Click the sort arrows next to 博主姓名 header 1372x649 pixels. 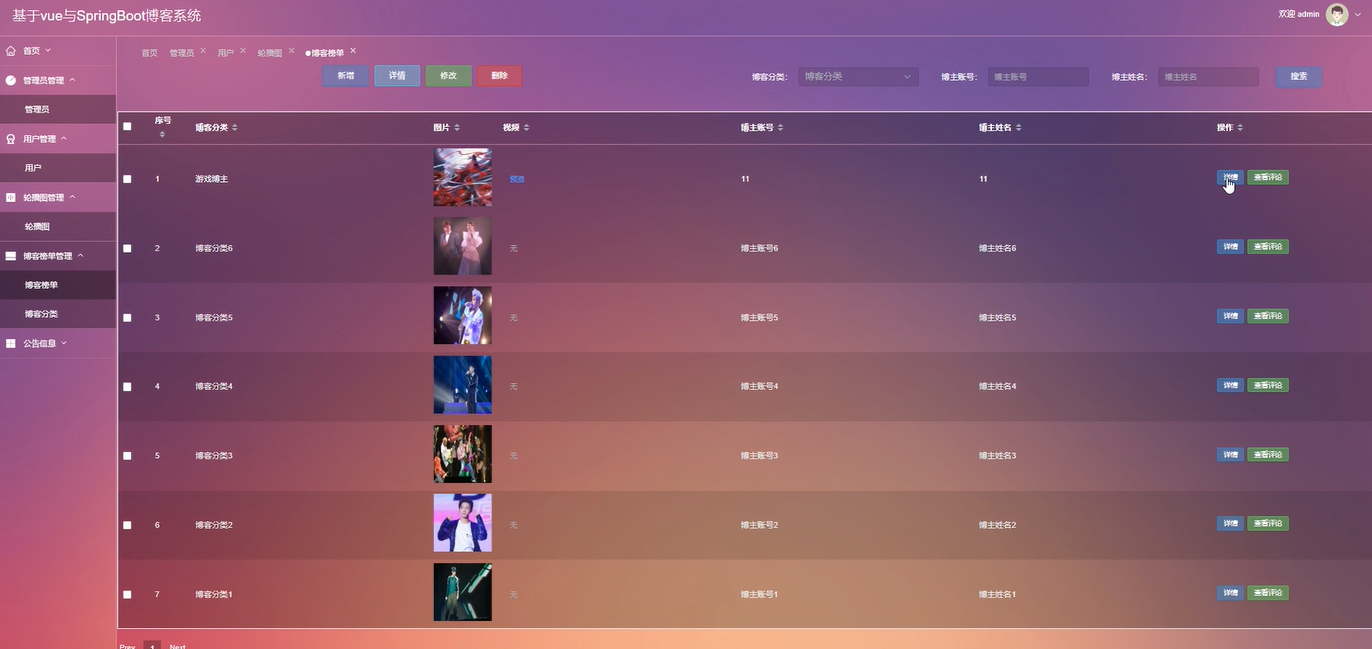[1018, 128]
